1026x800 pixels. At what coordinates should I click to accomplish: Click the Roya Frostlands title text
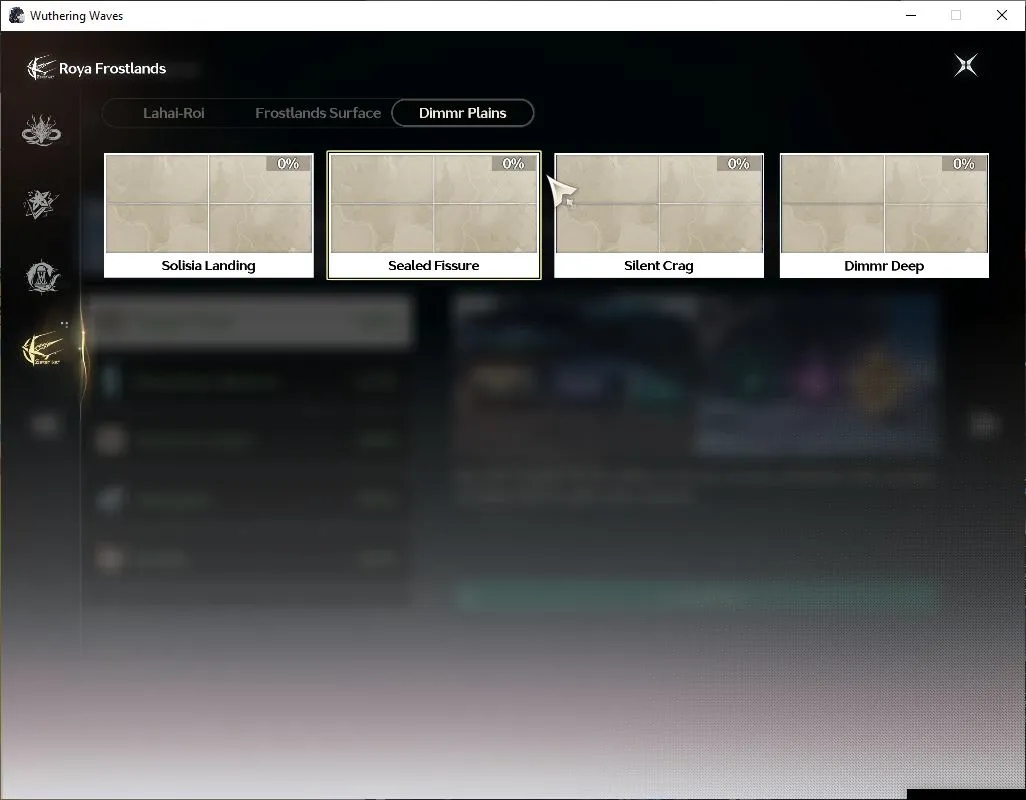(113, 69)
